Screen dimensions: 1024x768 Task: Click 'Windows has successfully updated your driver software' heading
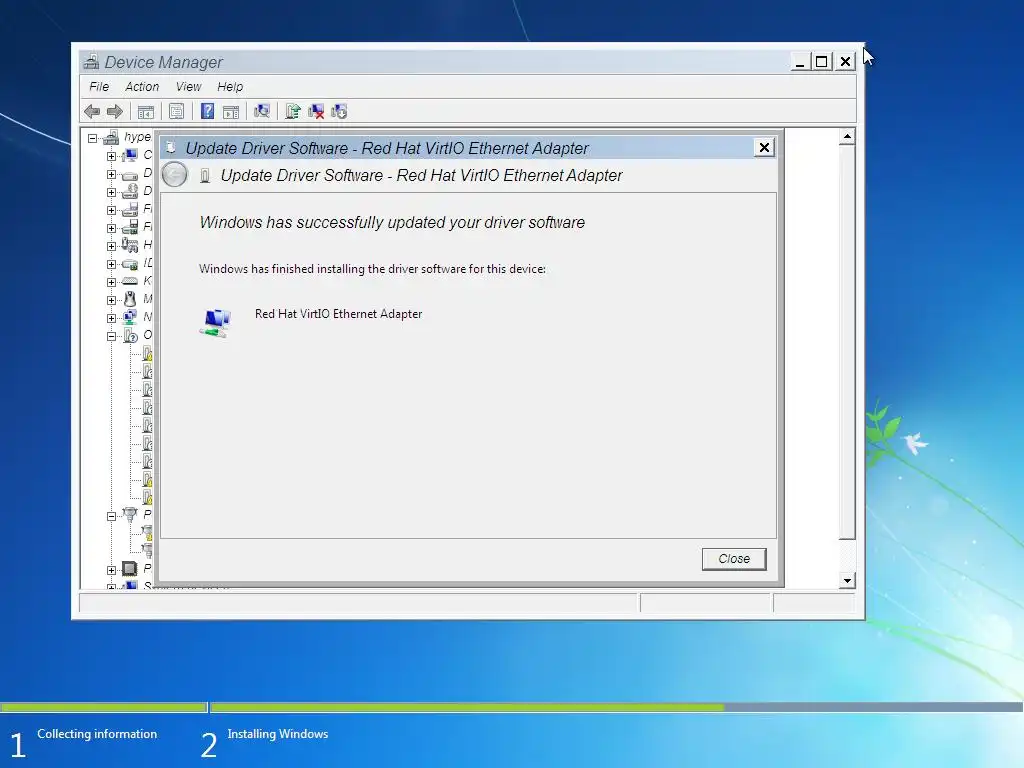click(392, 223)
